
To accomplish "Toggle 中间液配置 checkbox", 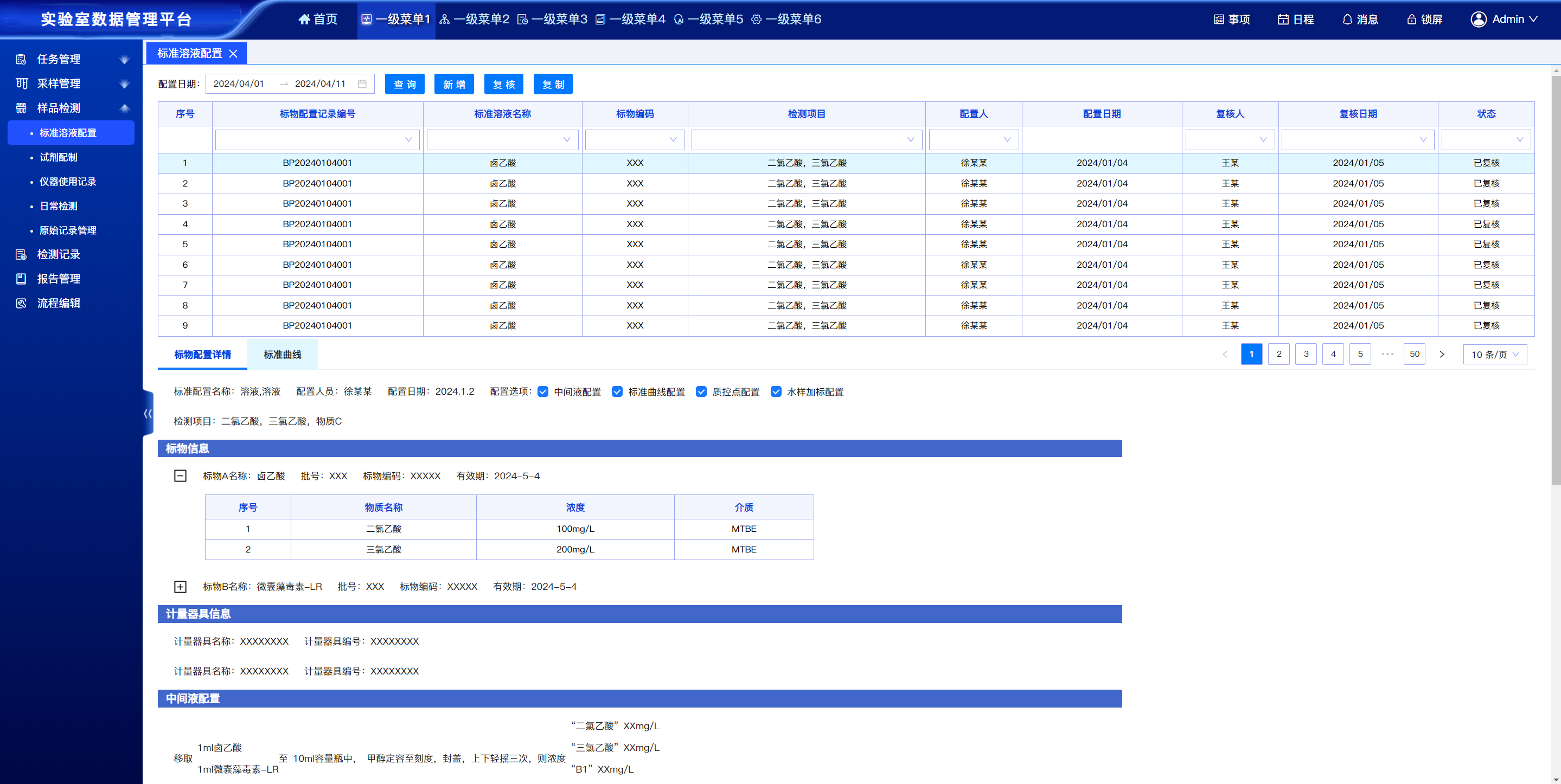I will pos(543,392).
